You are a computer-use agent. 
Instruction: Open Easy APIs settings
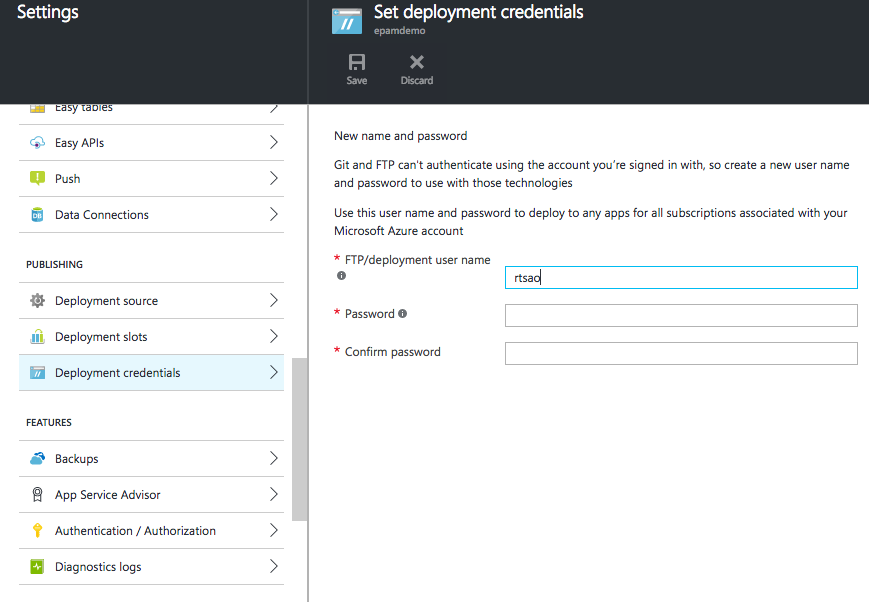[x=151, y=143]
